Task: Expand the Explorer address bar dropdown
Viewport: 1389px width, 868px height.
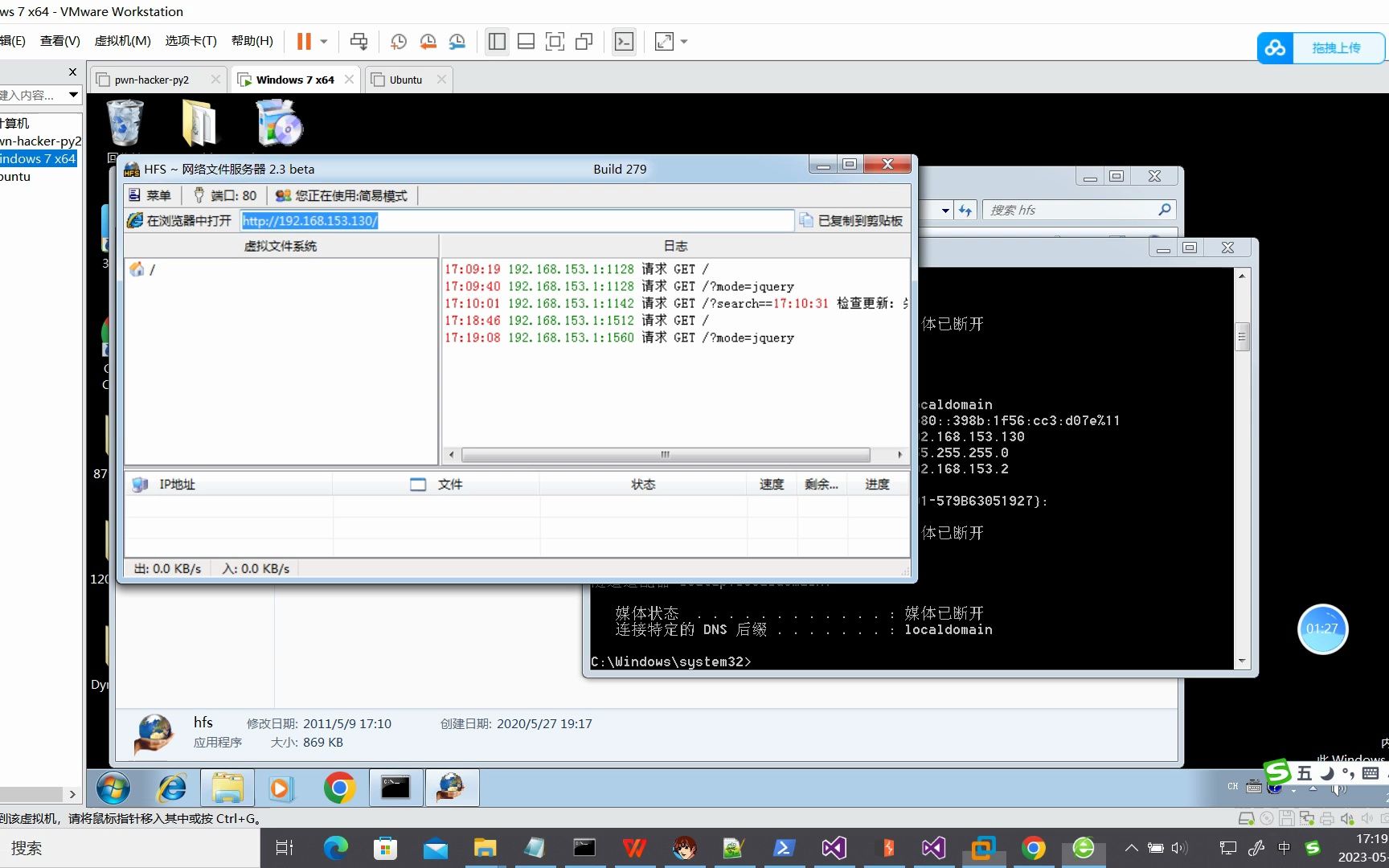Action: click(945, 210)
